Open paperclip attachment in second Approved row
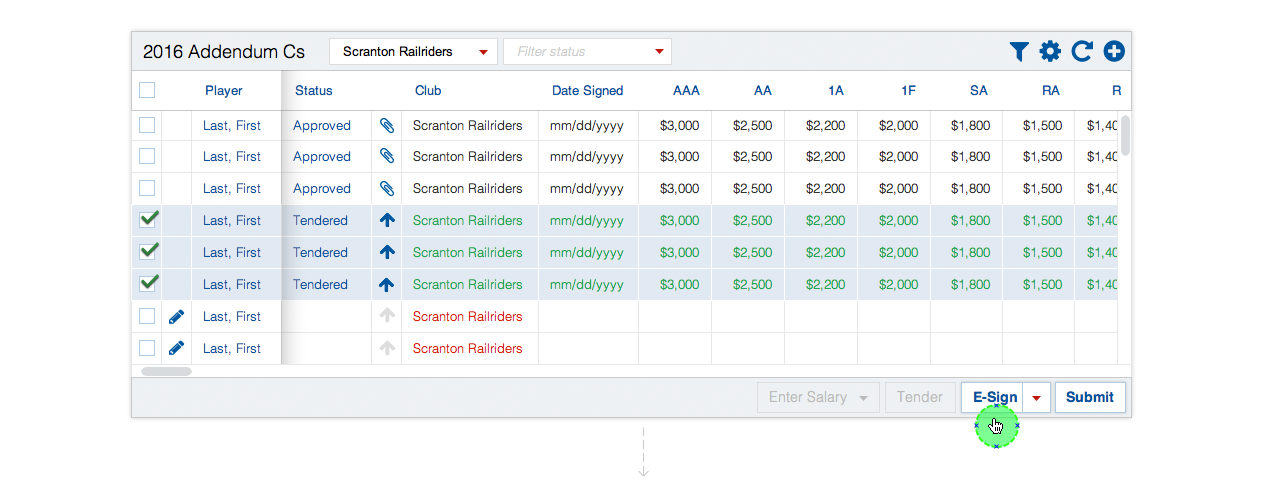The width and height of the screenshot is (1280, 501). tap(387, 157)
